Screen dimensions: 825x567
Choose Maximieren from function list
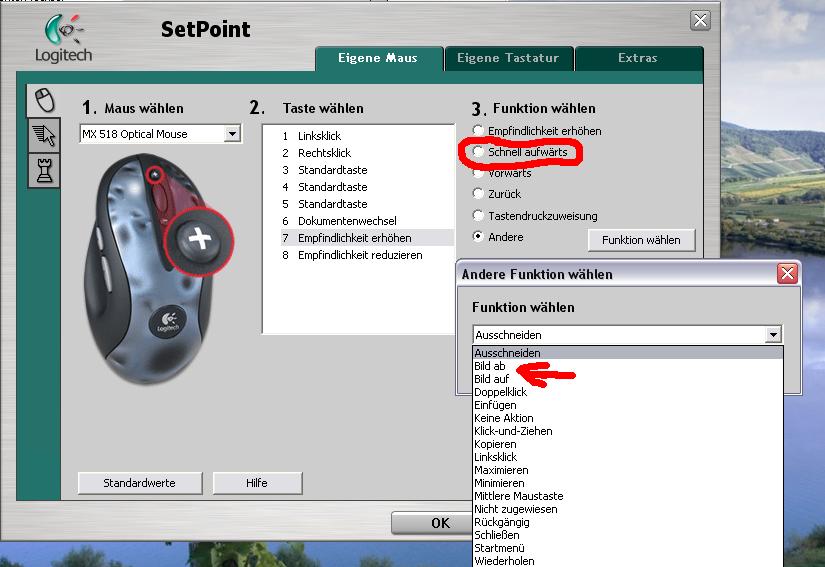tap(628, 470)
